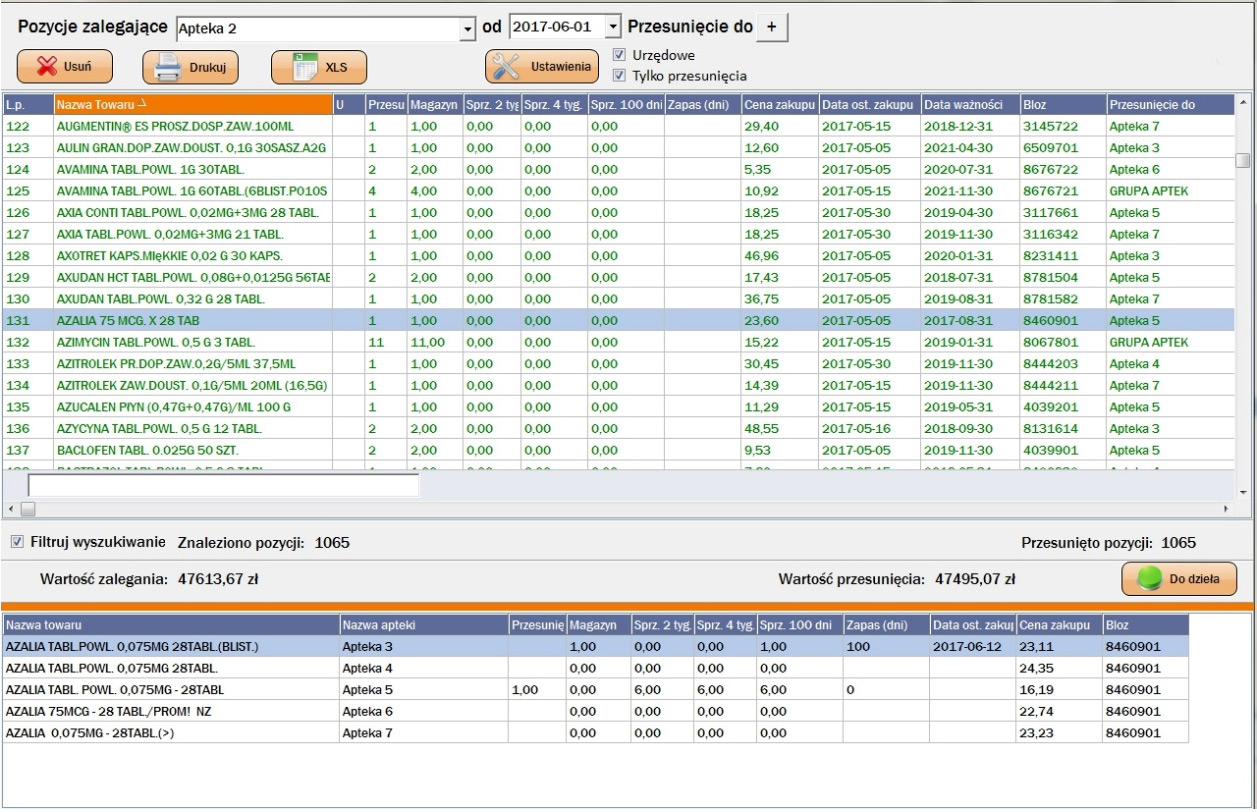
Task: Toggle the Urzędowe checkbox
Action: (619, 55)
